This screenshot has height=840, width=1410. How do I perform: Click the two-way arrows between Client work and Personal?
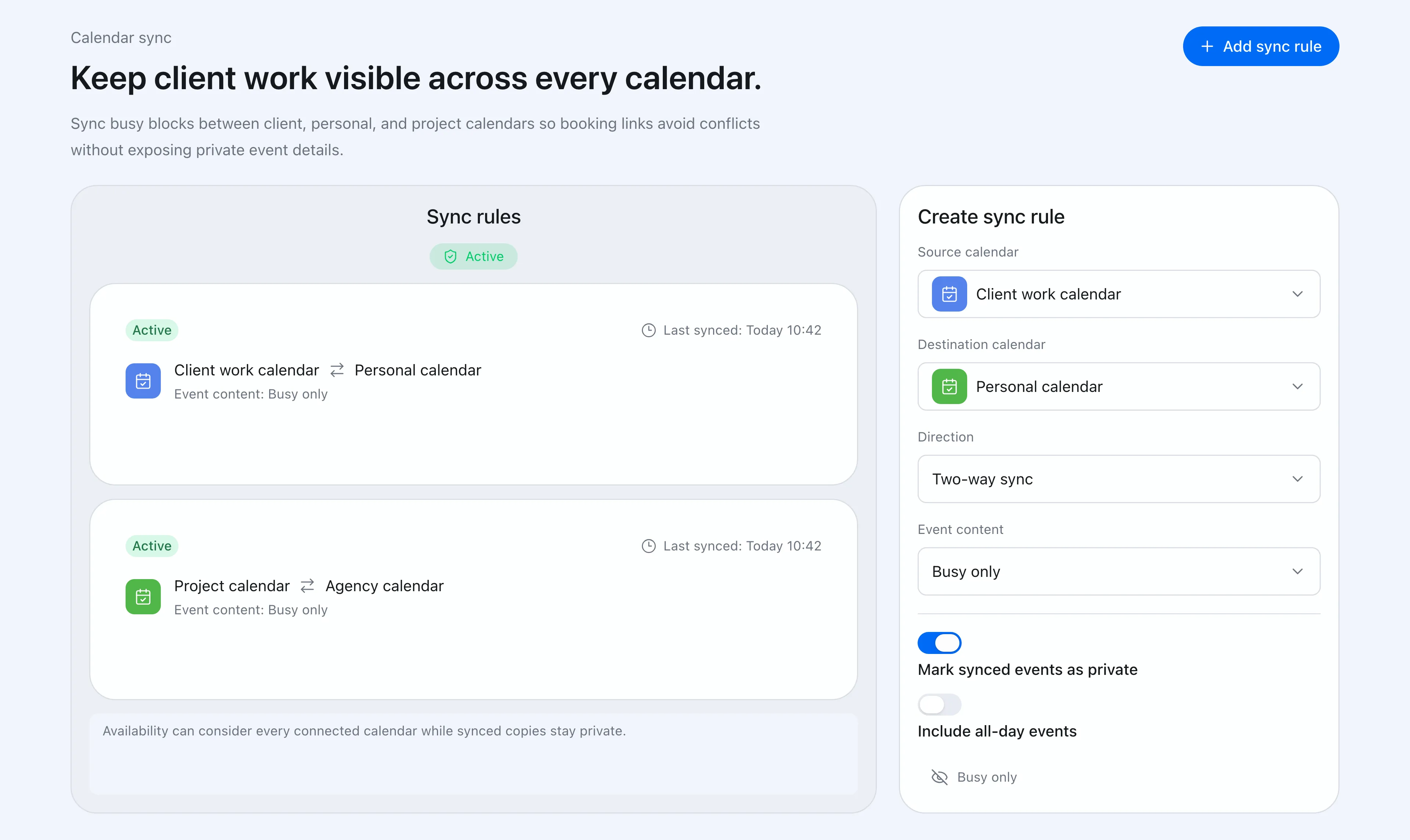337,370
